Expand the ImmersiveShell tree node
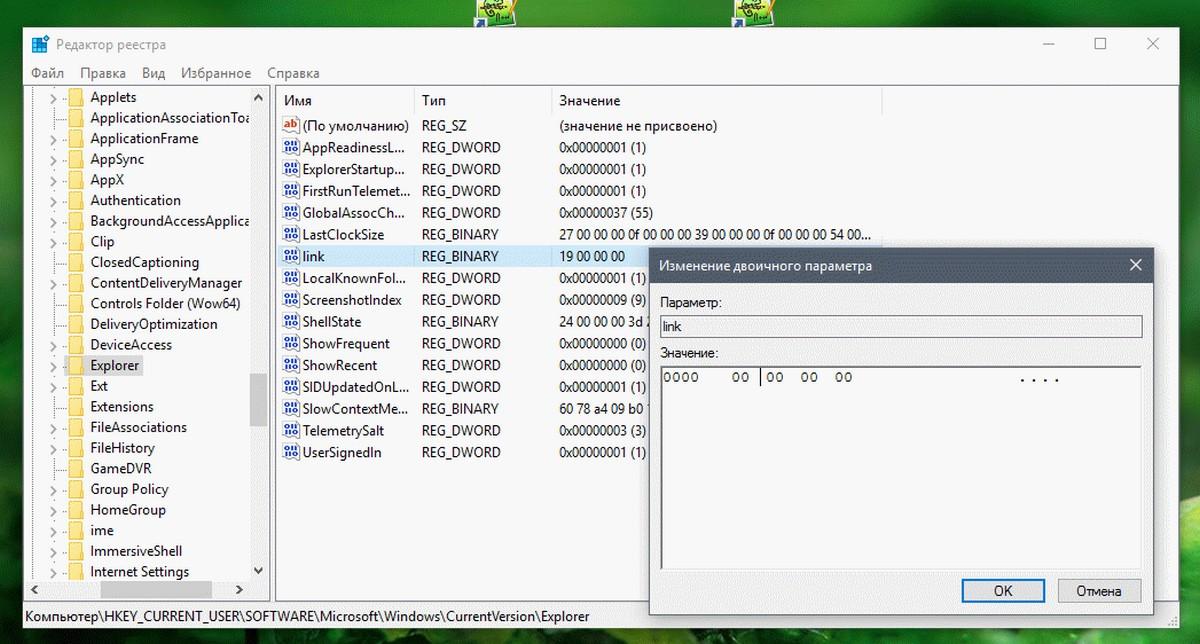The width and height of the screenshot is (1200, 644). 53,551
